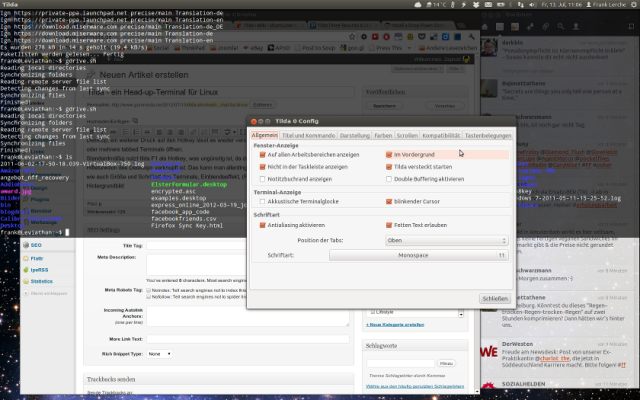Click the 'Trackbacks senden' panel header
Image resolution: width=640 pixels, height=400 pixels.
coord(218,379)
